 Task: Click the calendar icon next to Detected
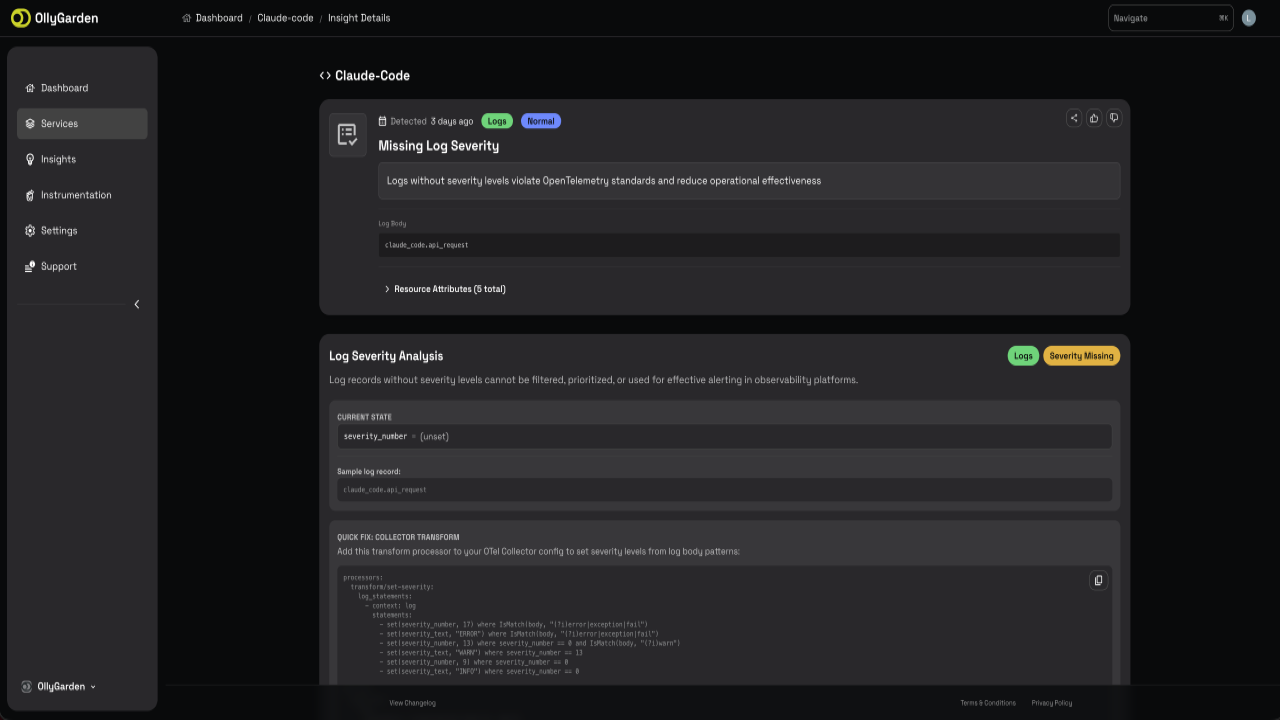(x=383, y=121)
